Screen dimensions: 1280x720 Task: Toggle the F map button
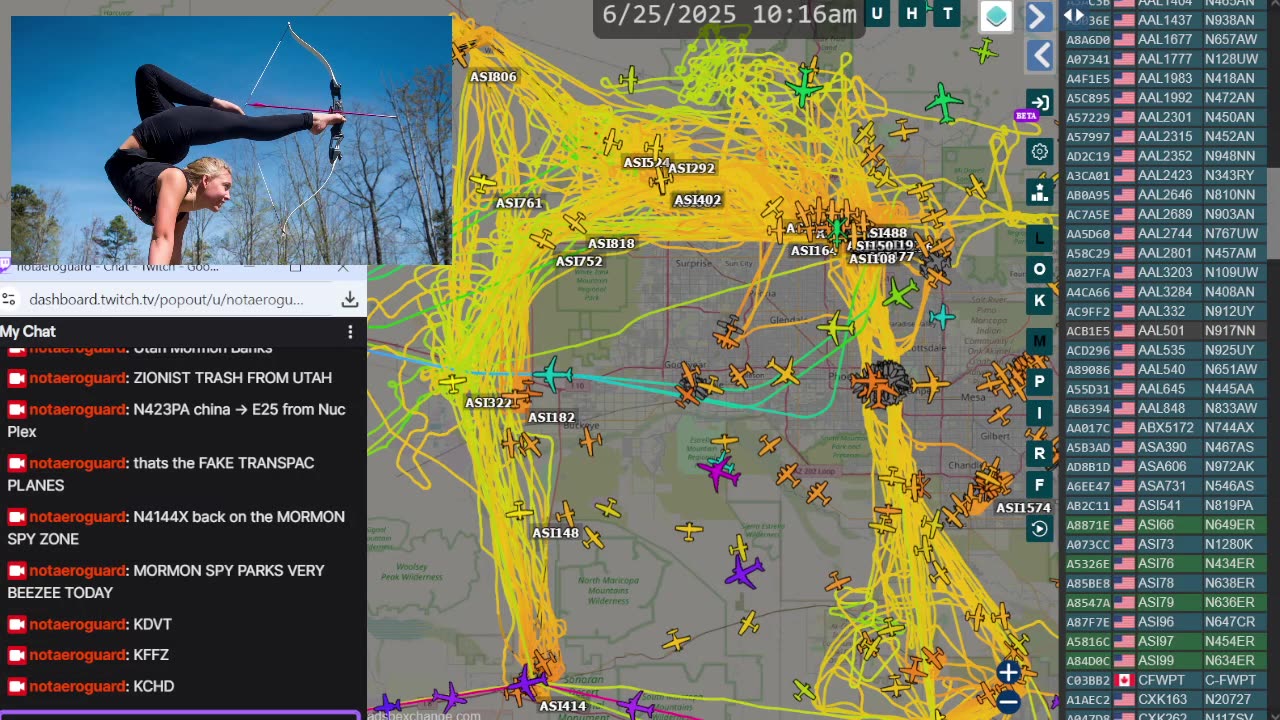tap(1040, 485)
